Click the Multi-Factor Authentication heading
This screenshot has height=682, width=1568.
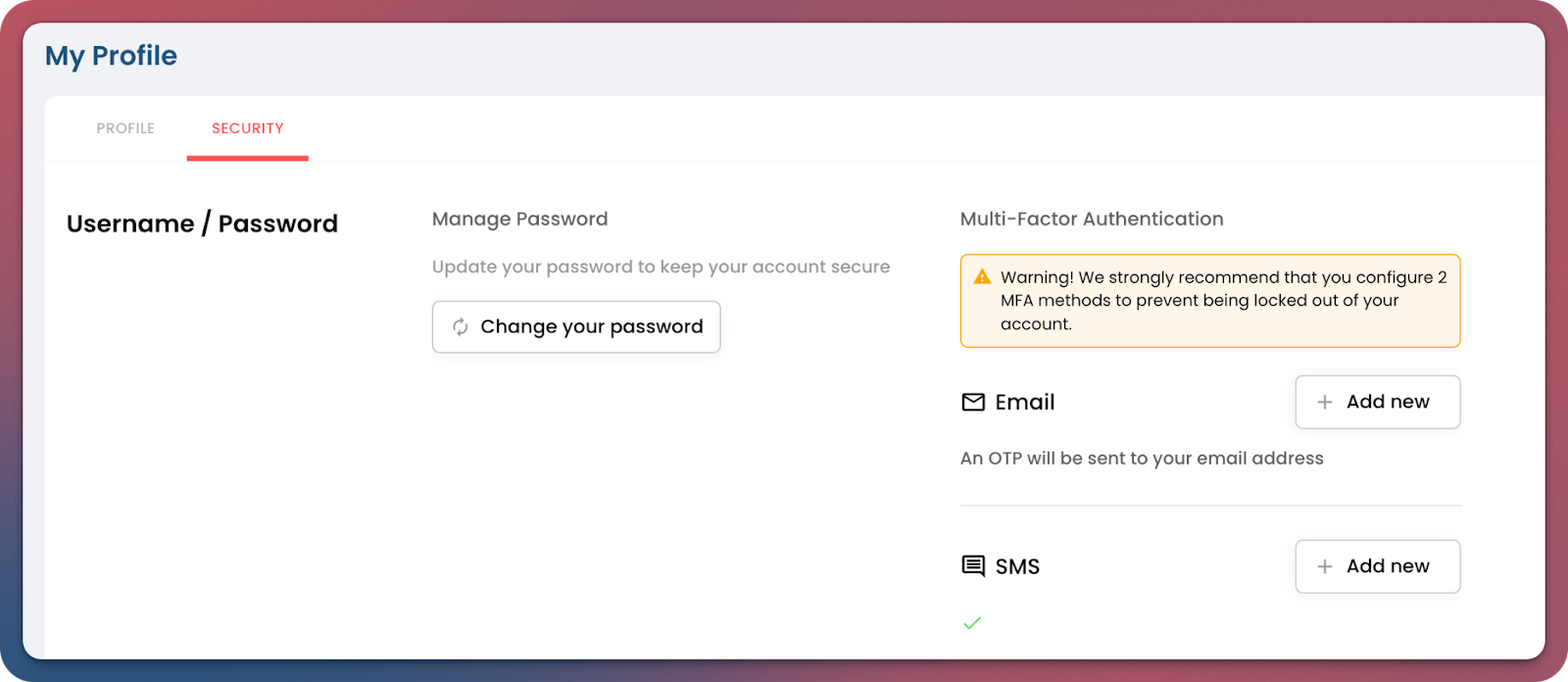(1092, 219)
